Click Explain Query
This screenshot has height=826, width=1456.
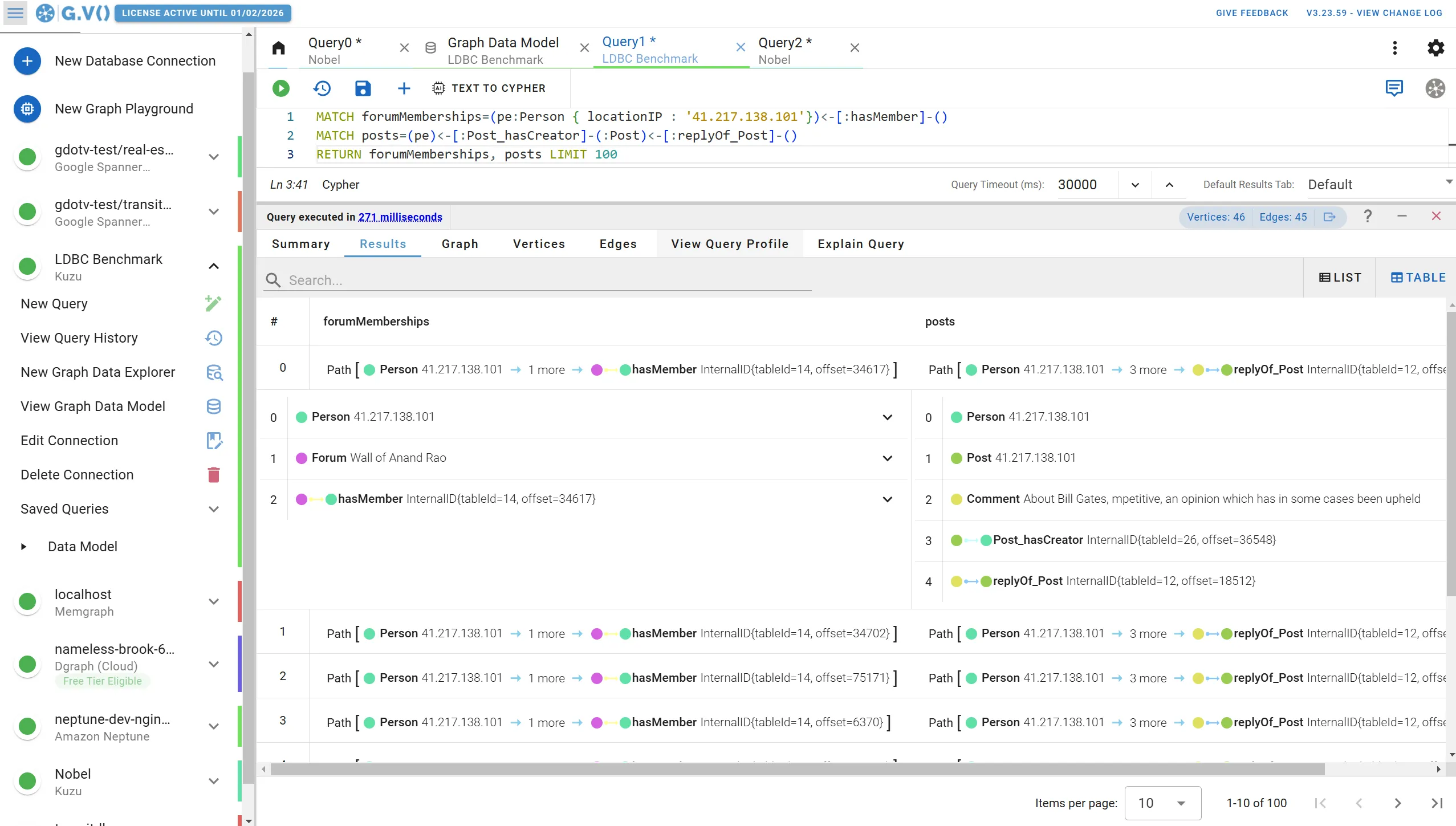pyautogui.click(x=861, y=244)
